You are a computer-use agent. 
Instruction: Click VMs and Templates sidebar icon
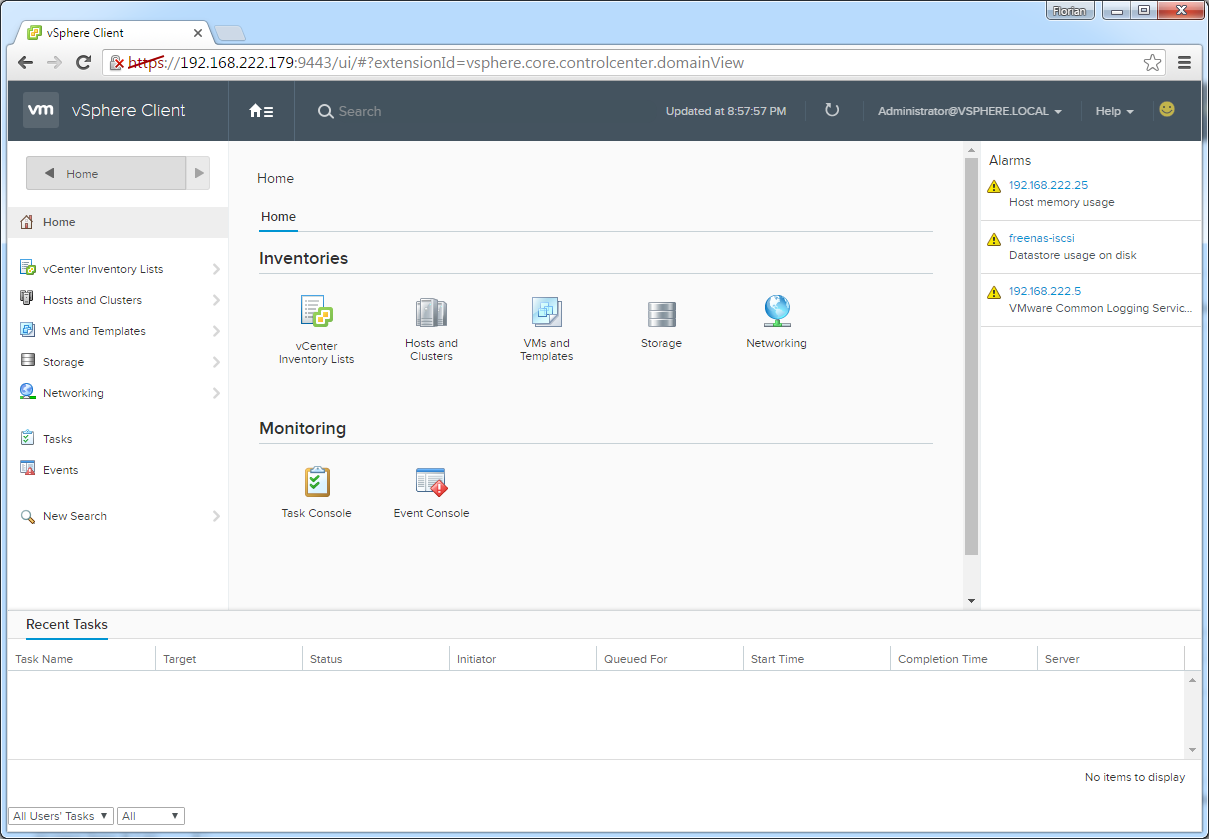[27, 330]
